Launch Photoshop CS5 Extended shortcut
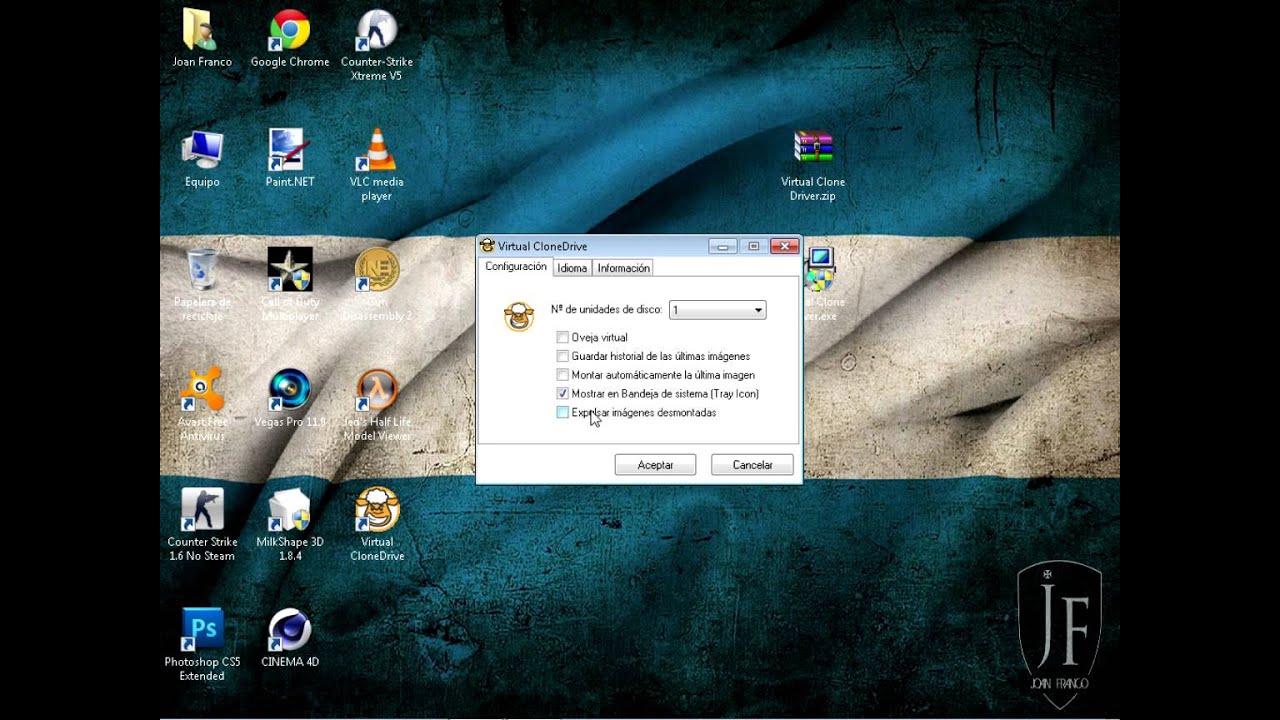1280x720 pixels. pyautogui.click(x=201, y=630)
